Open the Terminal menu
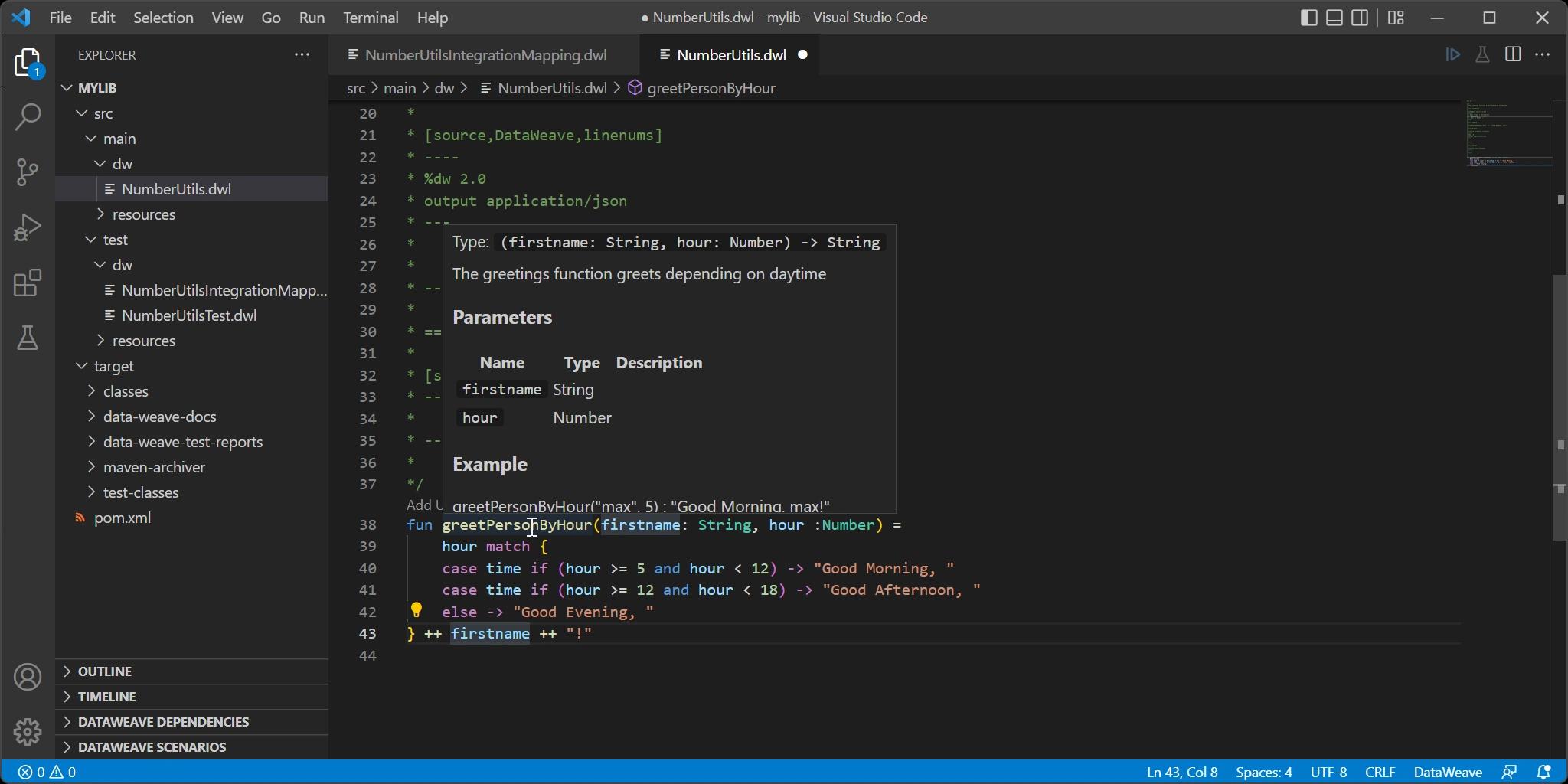1568x784 pixels. tap(371, 18)
